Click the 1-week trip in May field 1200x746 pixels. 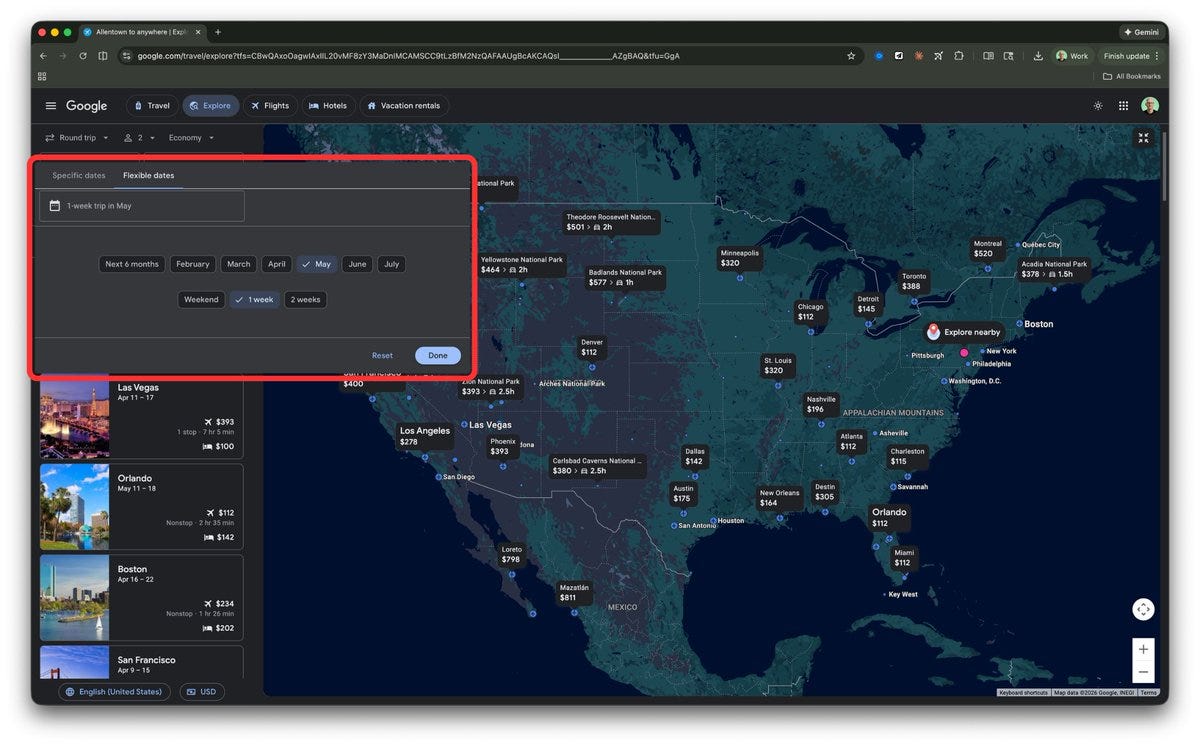(142, 206)
